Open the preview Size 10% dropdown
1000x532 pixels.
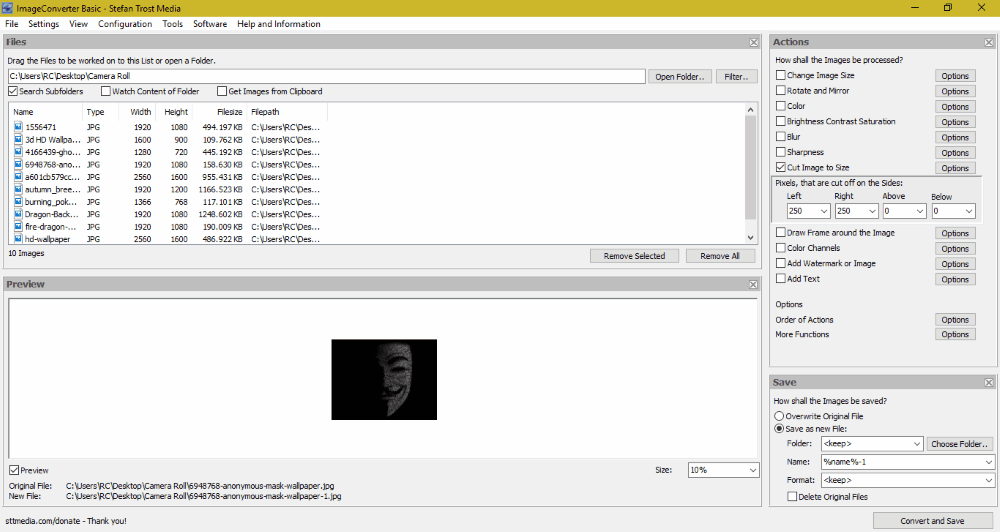pos(753,470)
